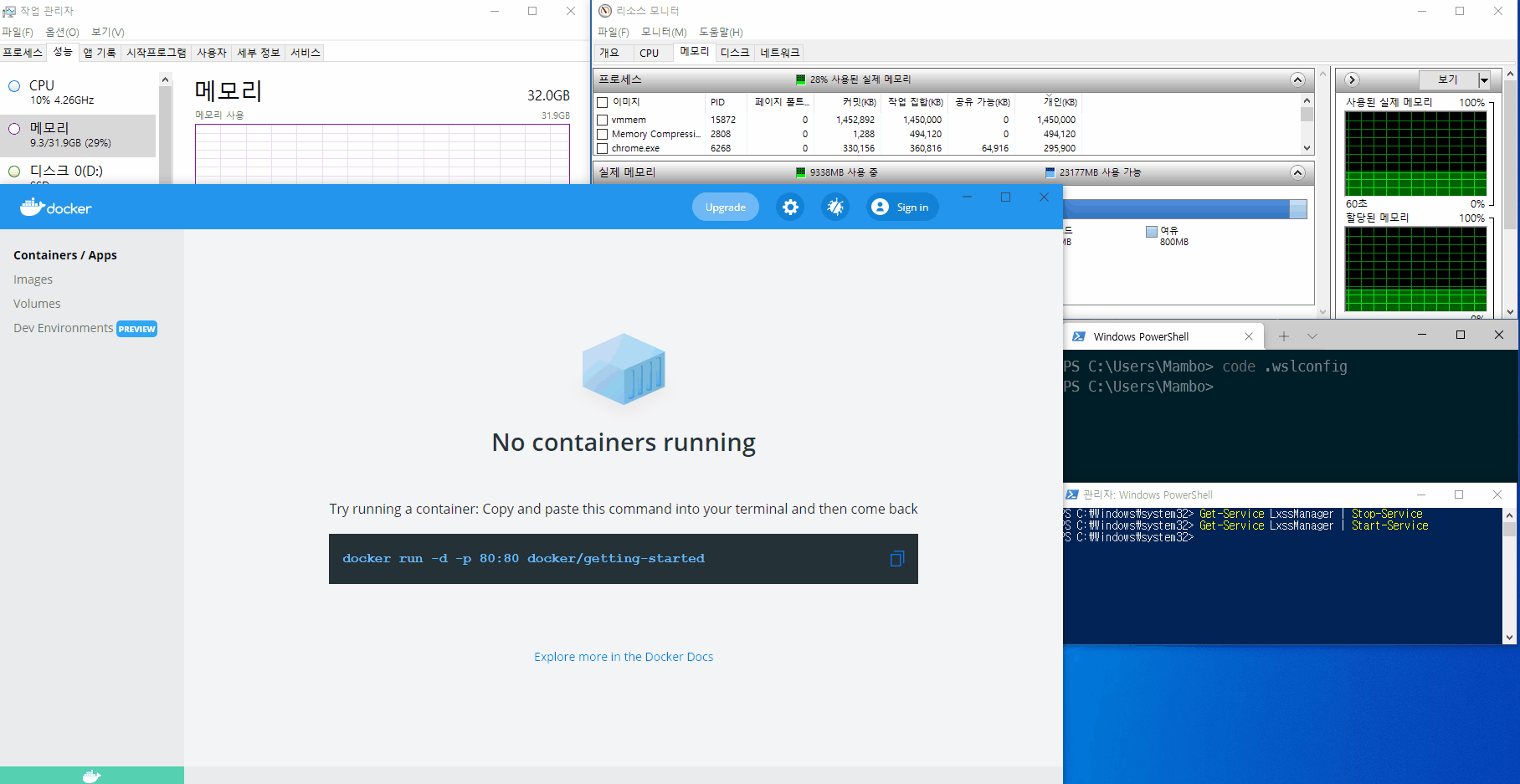Open Explore more in the Docker Docs link
Viewport: 1520px width, 784px height.
[624, 657]
